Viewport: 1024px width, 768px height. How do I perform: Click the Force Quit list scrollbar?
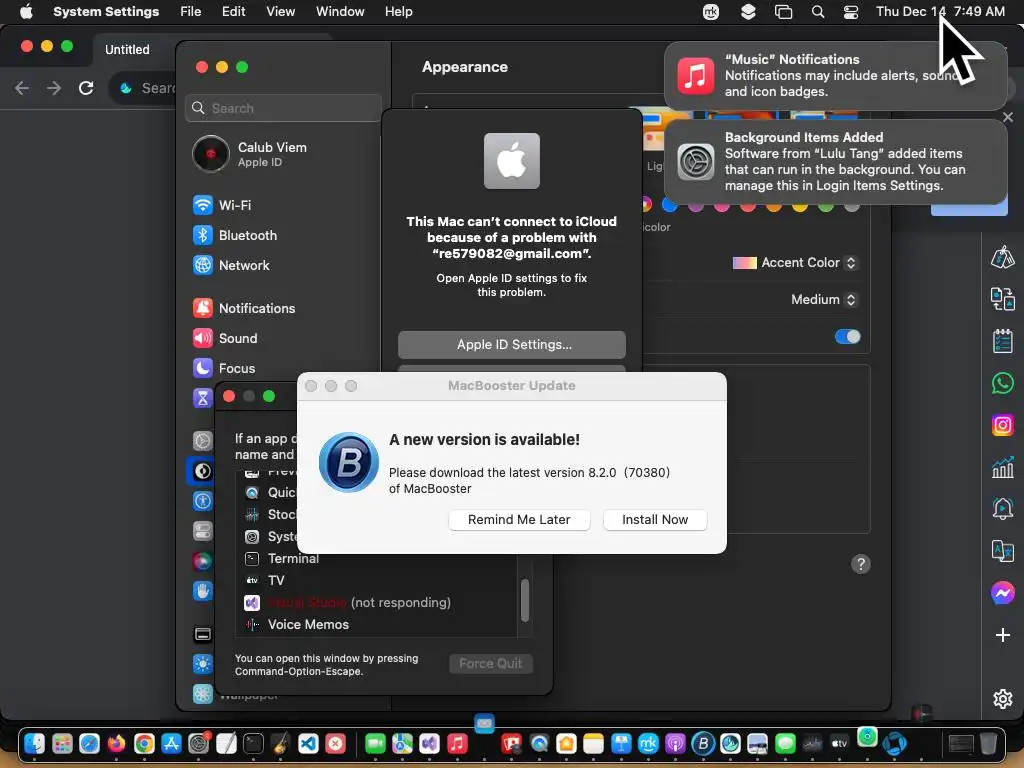coord(524,601)
